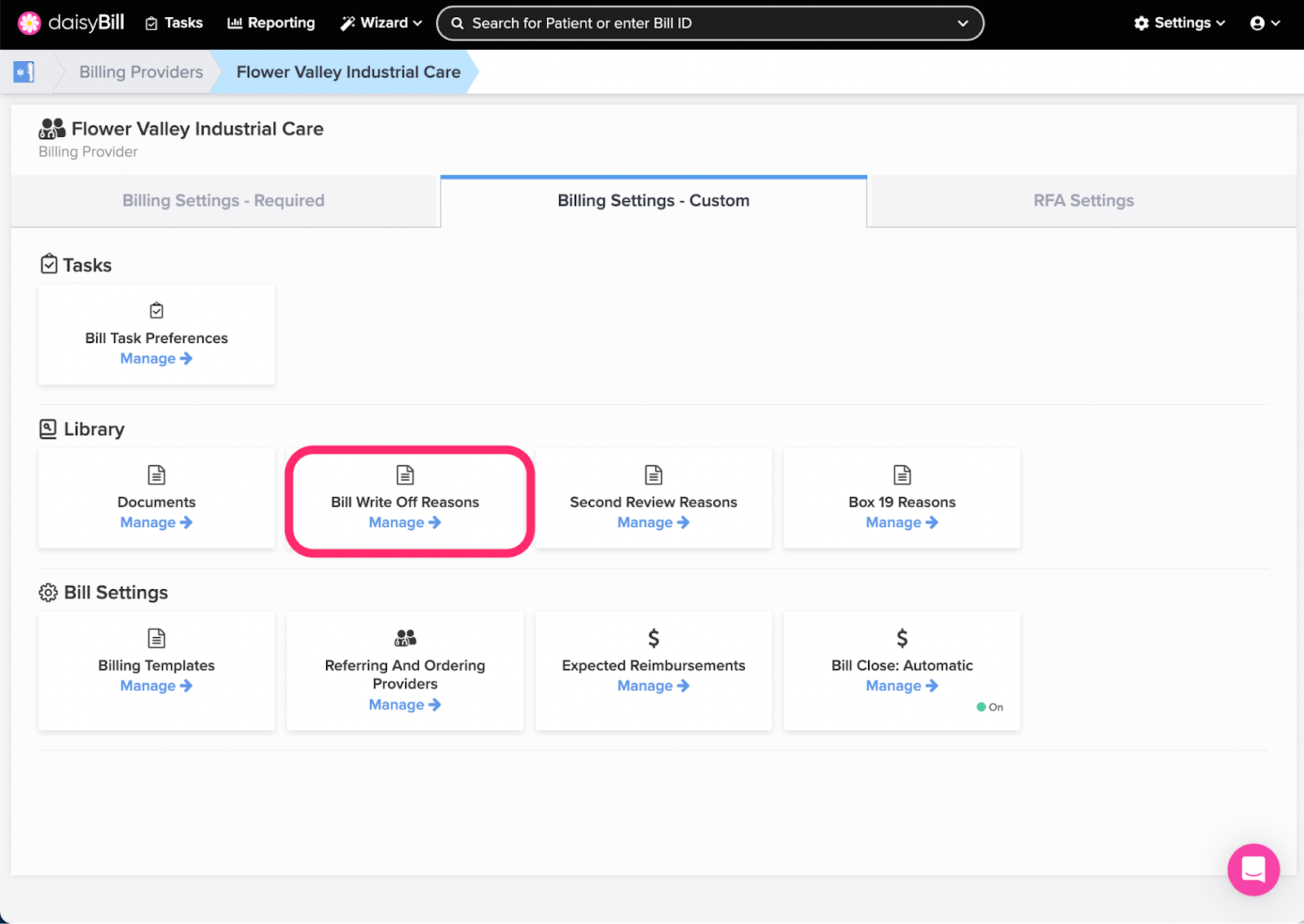
Task: Click the blue breadcrumb home icon
Action: tap(24, 72)
